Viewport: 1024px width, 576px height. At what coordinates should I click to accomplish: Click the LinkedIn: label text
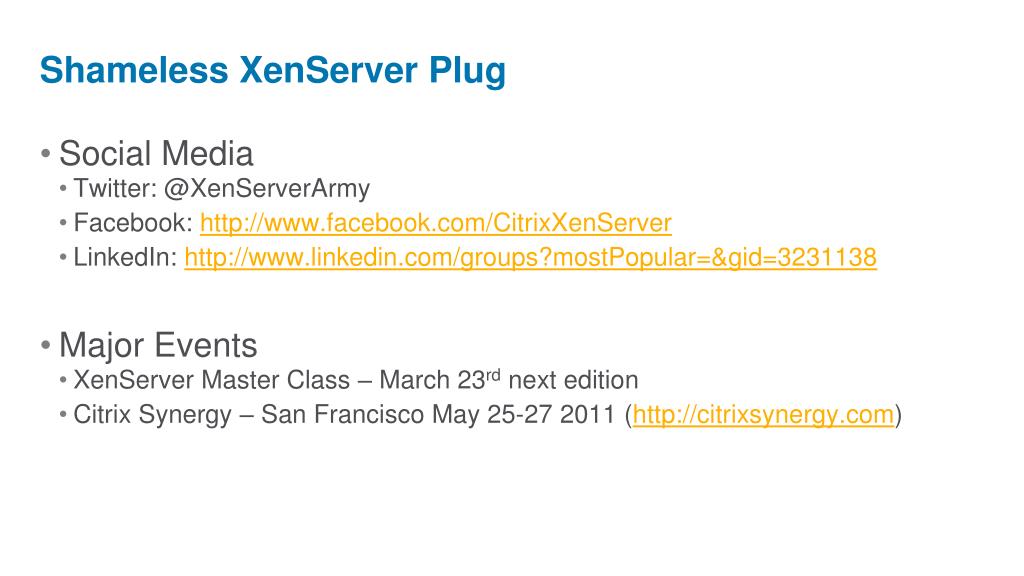click(125, 258)
